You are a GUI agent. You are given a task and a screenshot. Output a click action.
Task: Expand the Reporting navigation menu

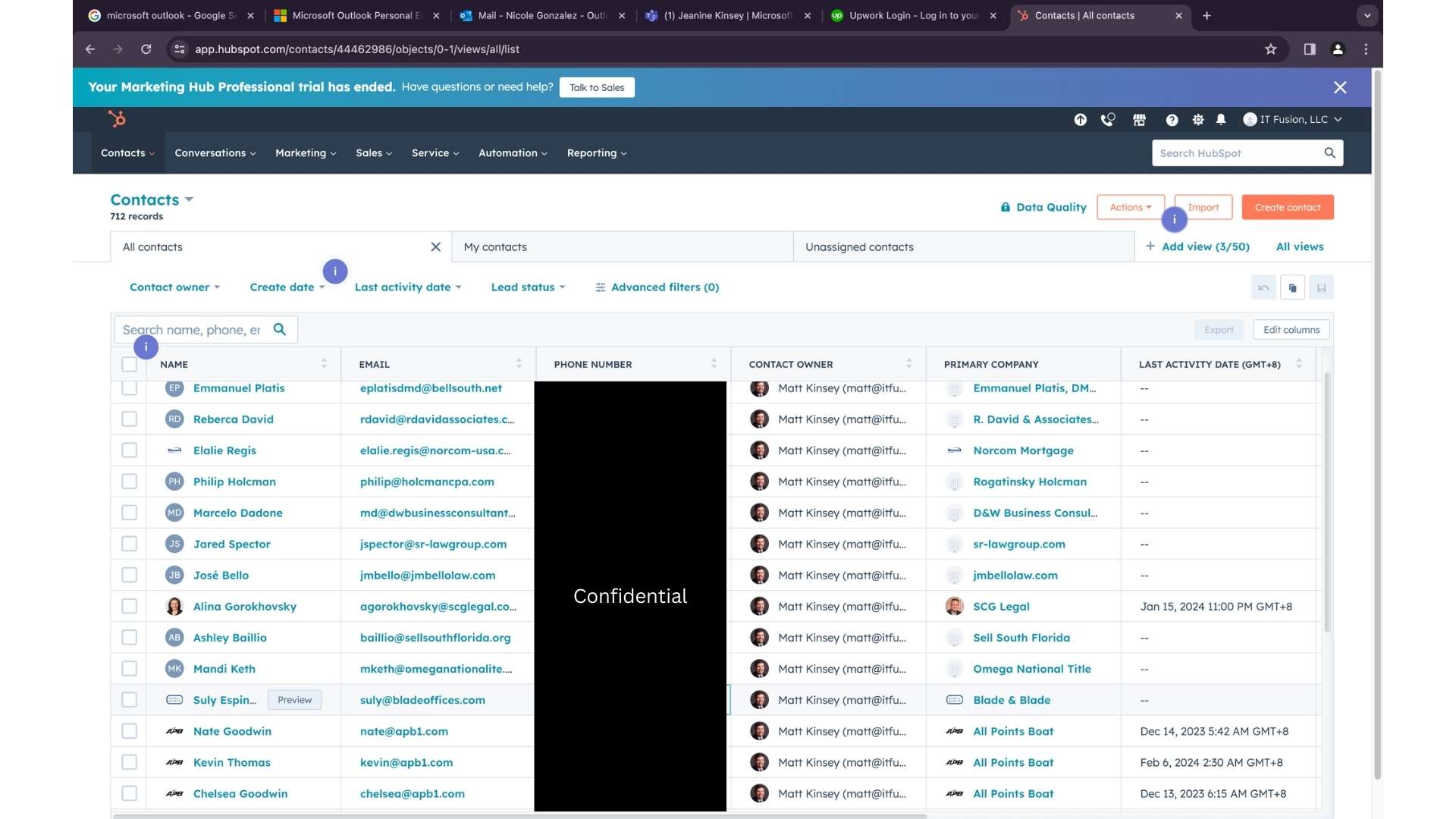(597, 153)
